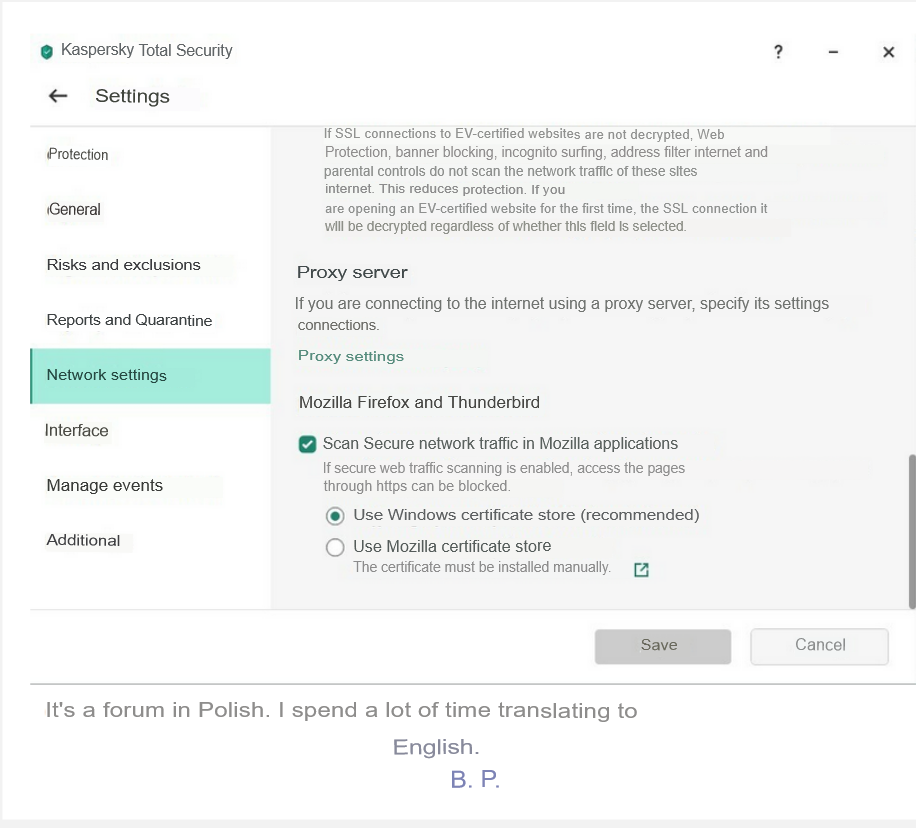Open the Interface settings section
Image resolution: width=916 pixels, height=828 pixels.
[77, 431]
